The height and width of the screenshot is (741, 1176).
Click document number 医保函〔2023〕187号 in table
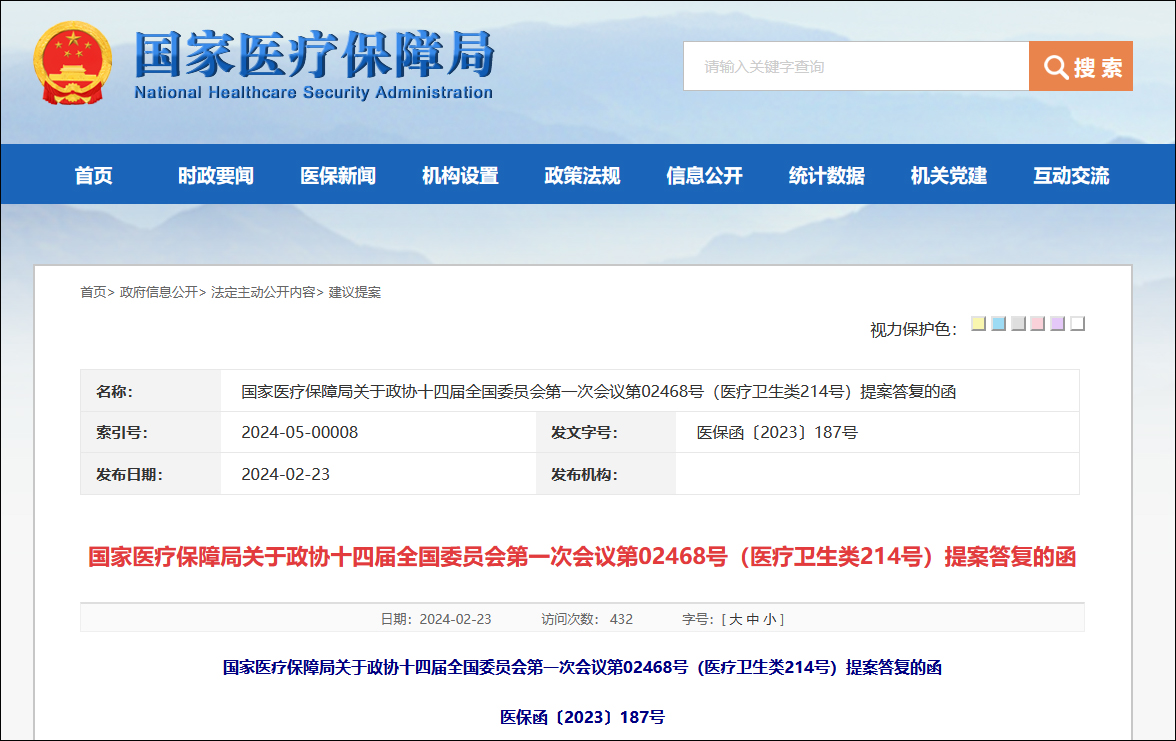[777, 433]
